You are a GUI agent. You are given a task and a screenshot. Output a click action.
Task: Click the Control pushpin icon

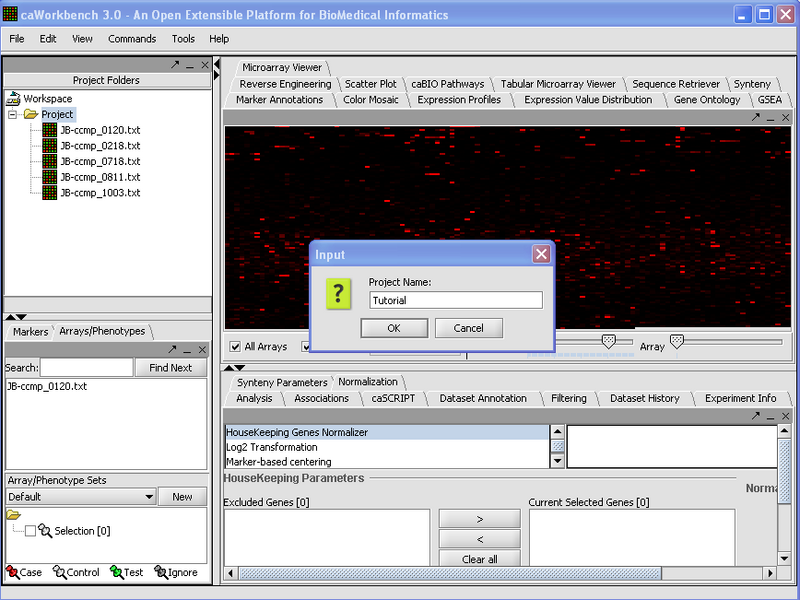59,572
